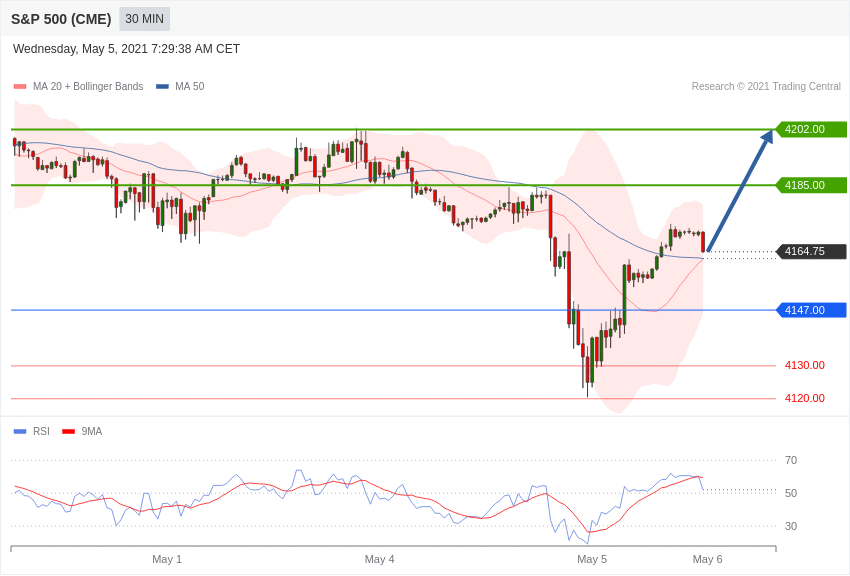850x576 pixels.
Task: Click the 4130.00 red support label
Action: click(x=805, y=365)
